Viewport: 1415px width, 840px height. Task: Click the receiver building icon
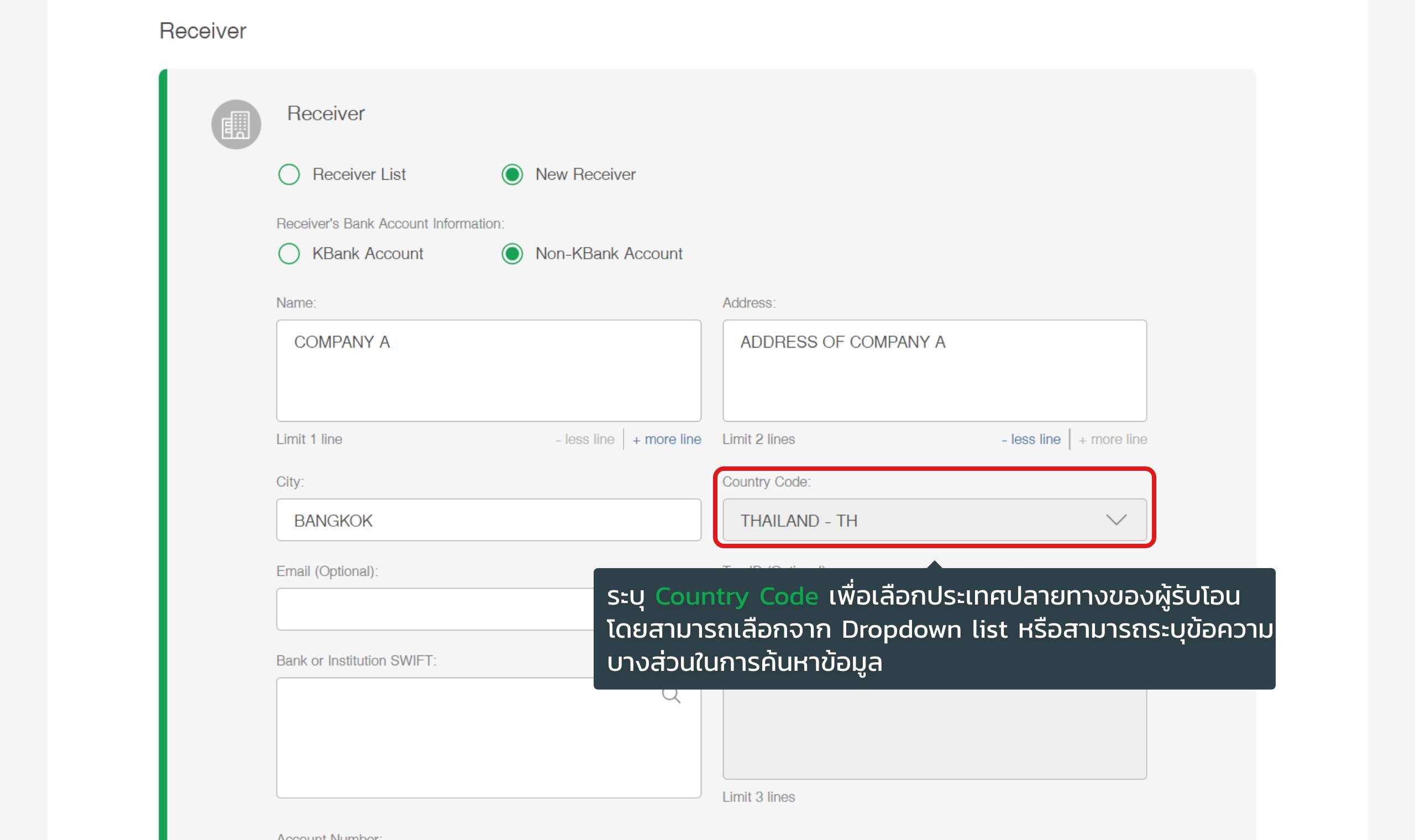pos(236,124)
